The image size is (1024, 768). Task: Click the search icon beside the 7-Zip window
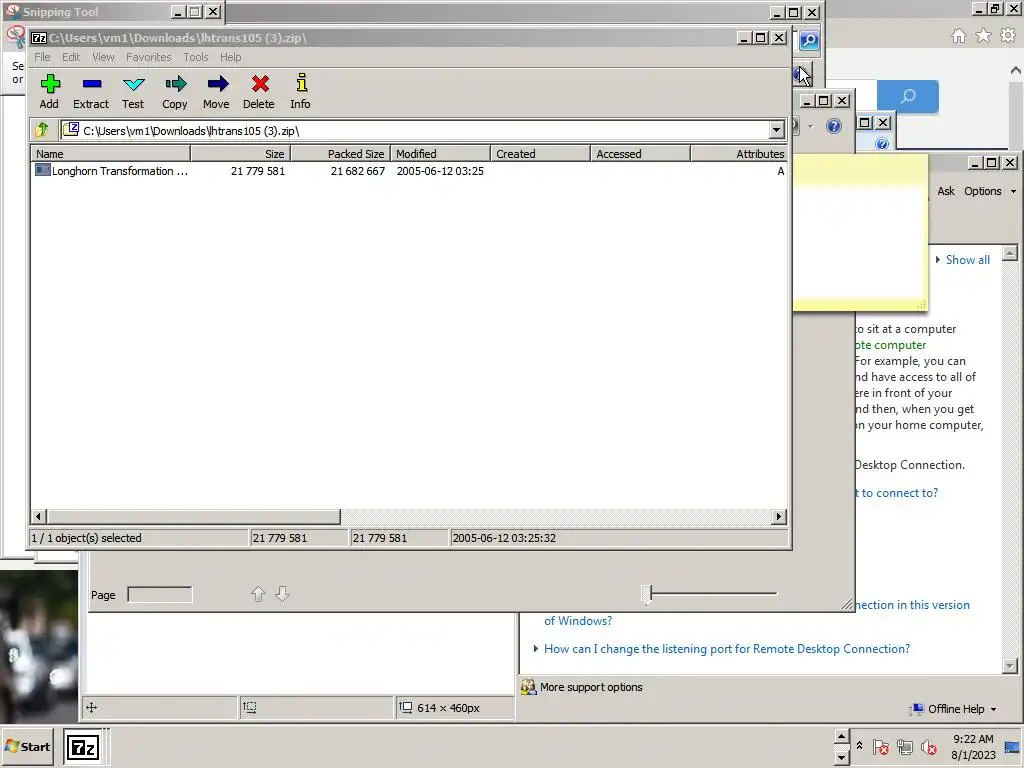coord(808,40)
